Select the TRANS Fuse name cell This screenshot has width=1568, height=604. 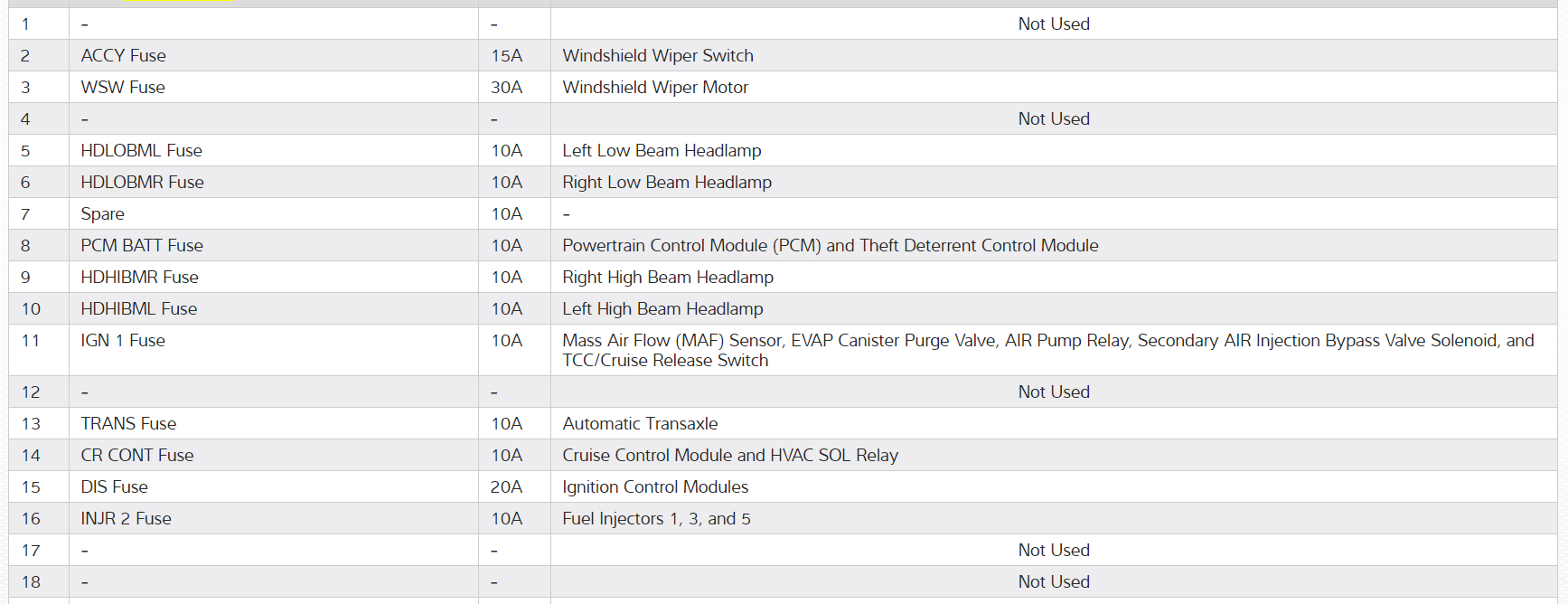[128, 423]
